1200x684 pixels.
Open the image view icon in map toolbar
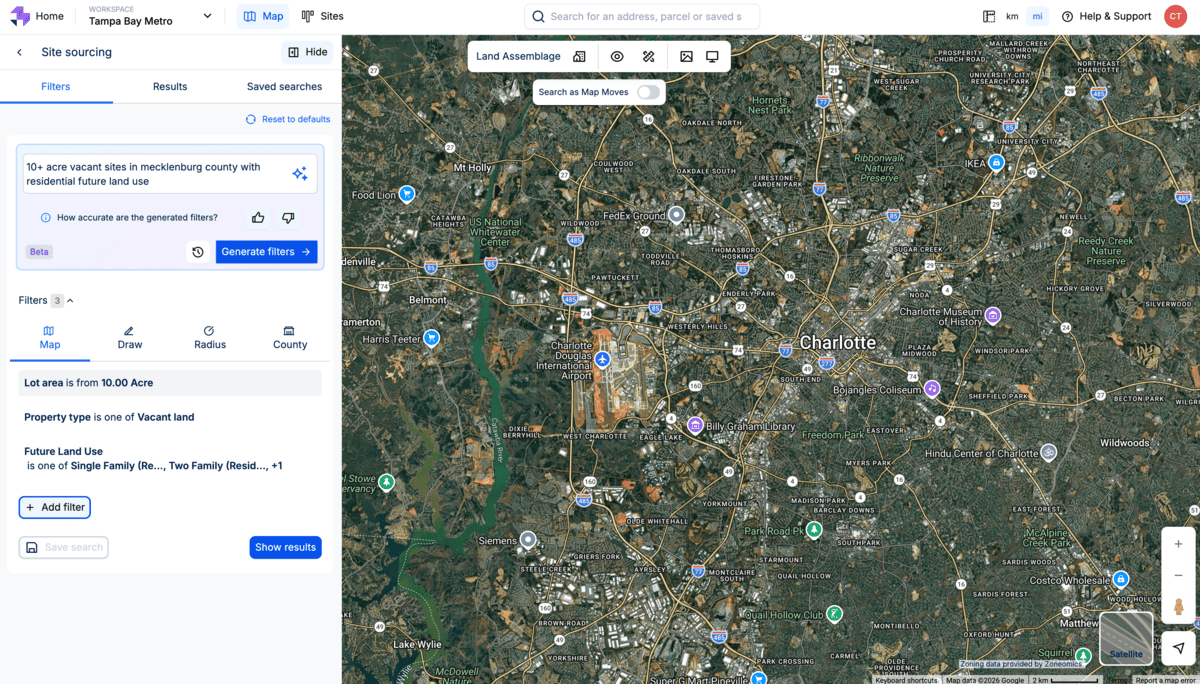686,57
